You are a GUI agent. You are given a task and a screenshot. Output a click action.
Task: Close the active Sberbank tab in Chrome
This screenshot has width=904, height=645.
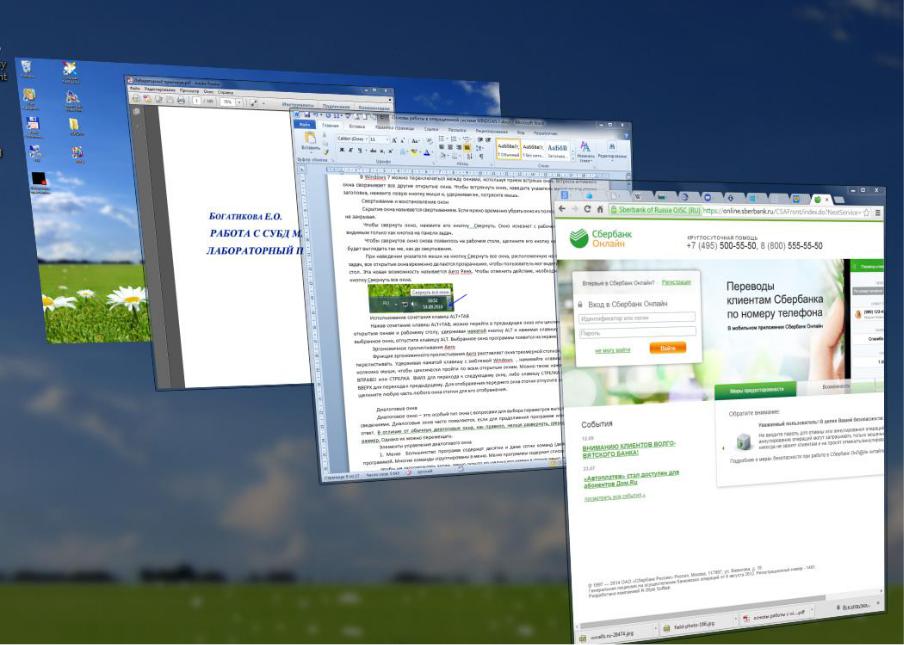827,199
